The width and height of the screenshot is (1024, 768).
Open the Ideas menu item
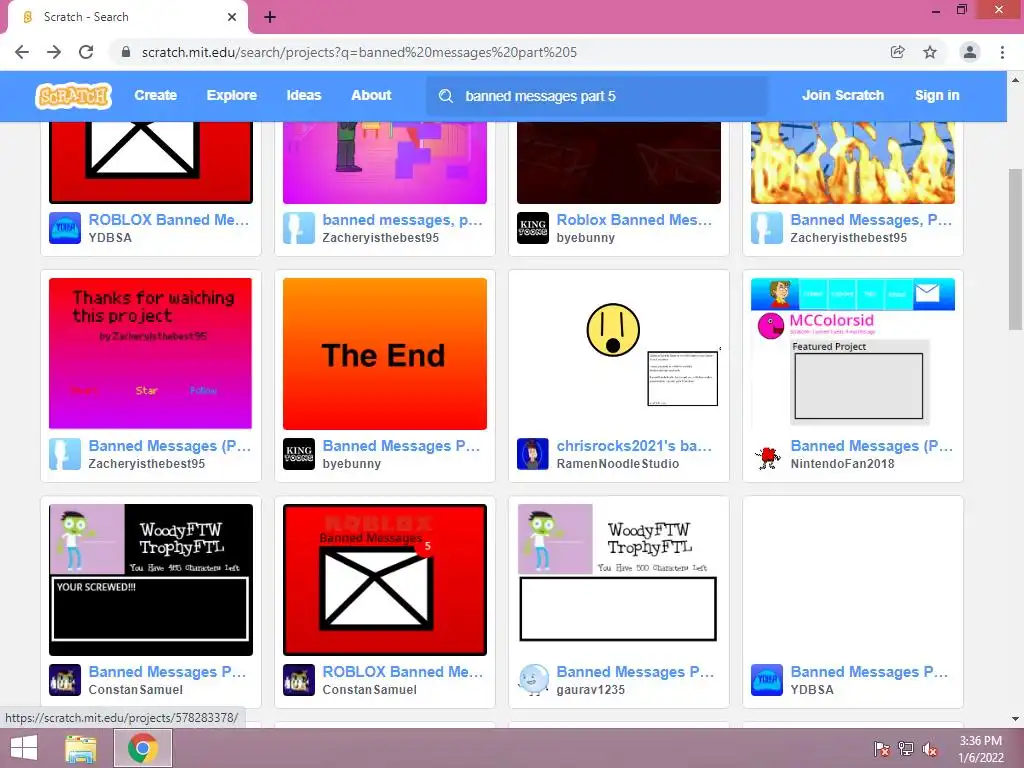click(304, 95)
